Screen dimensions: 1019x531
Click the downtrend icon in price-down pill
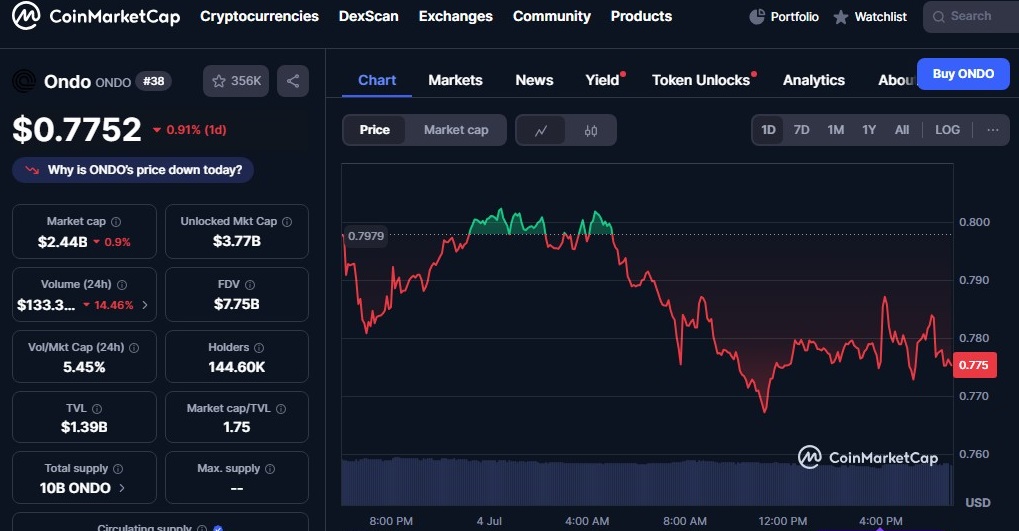tap(32, 170)
